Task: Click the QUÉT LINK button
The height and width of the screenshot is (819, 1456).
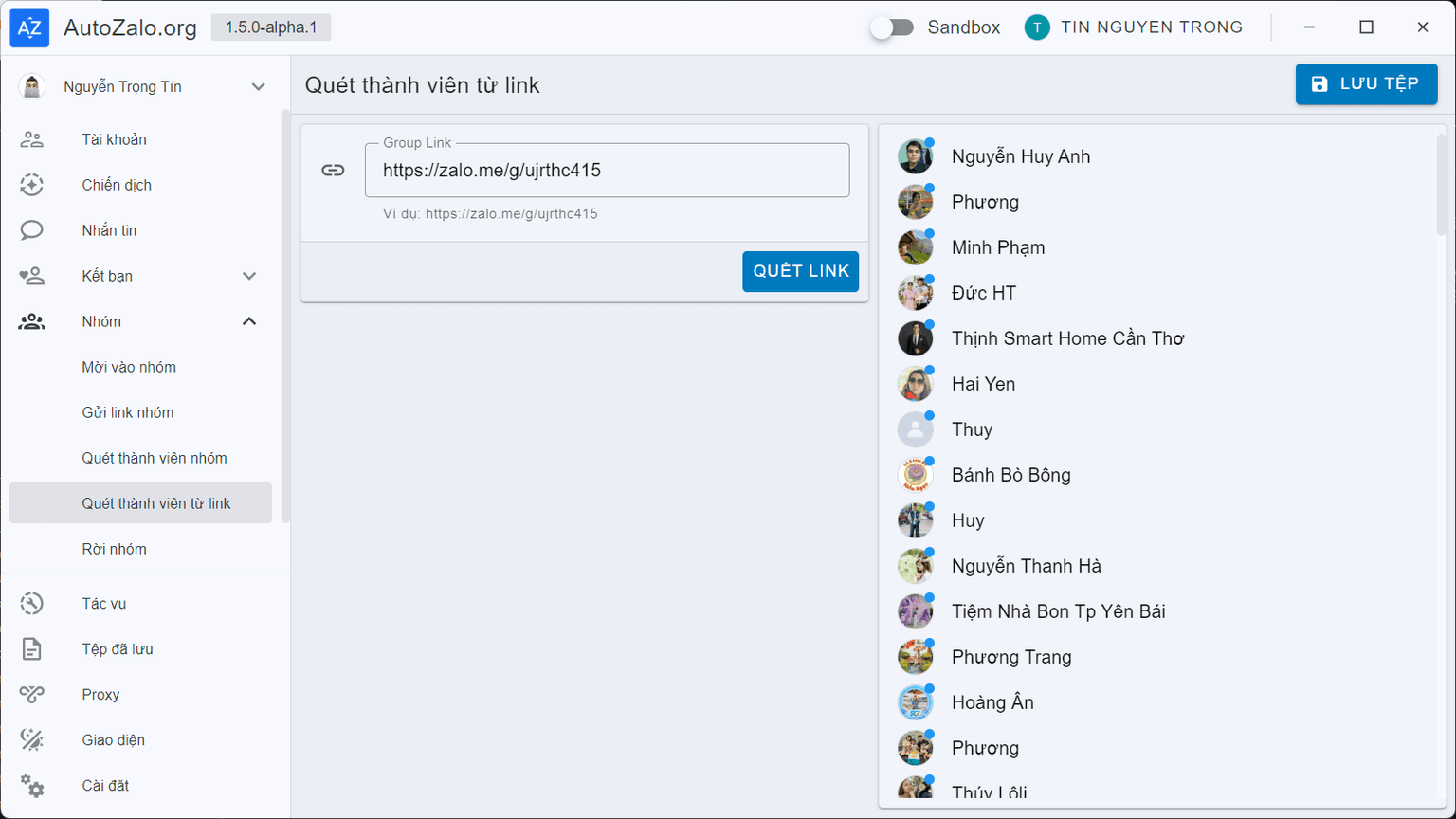Action: (800, 271)
